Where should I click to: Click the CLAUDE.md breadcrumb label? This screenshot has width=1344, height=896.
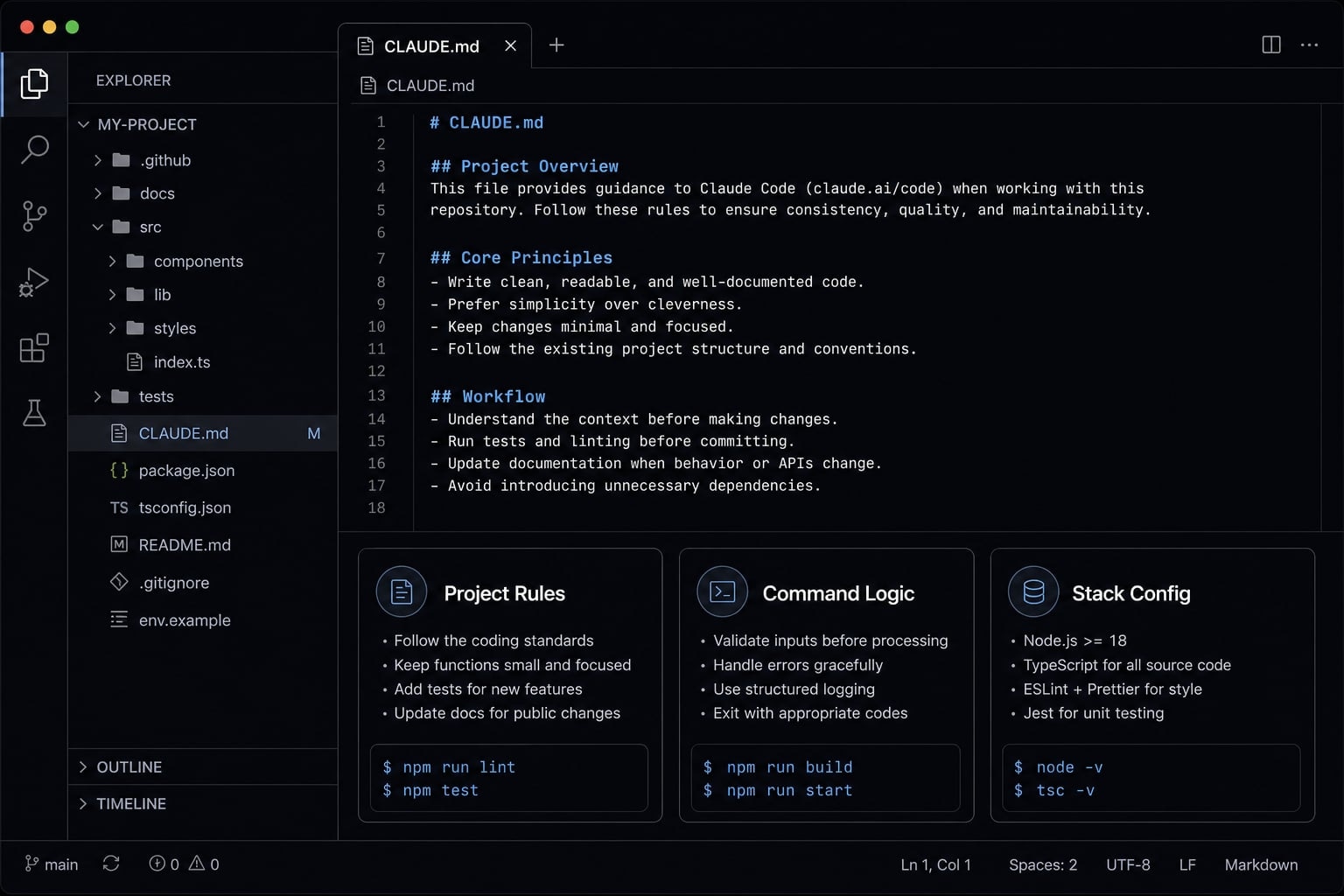pyautogui.click(x=430, y=85)
